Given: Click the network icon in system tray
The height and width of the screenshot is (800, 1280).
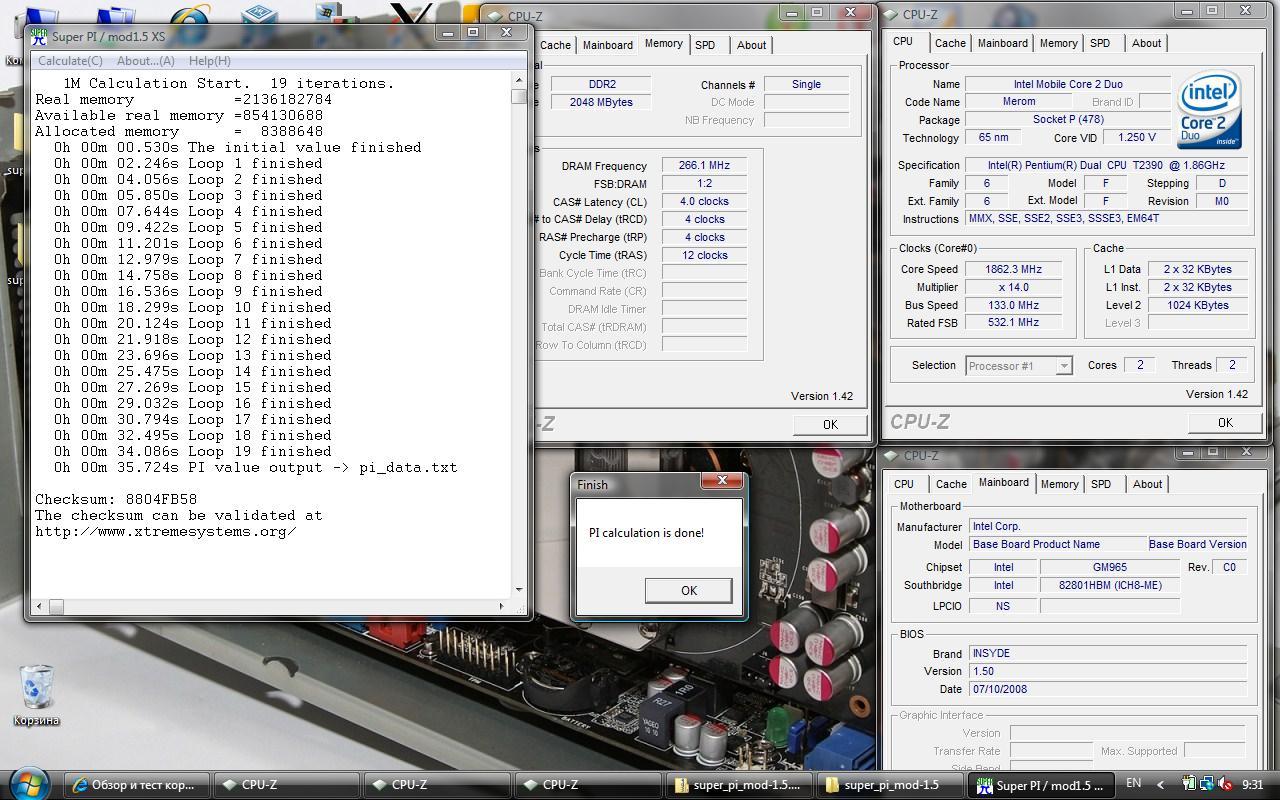Looking at the screenshot, I should click(1206, 785).
